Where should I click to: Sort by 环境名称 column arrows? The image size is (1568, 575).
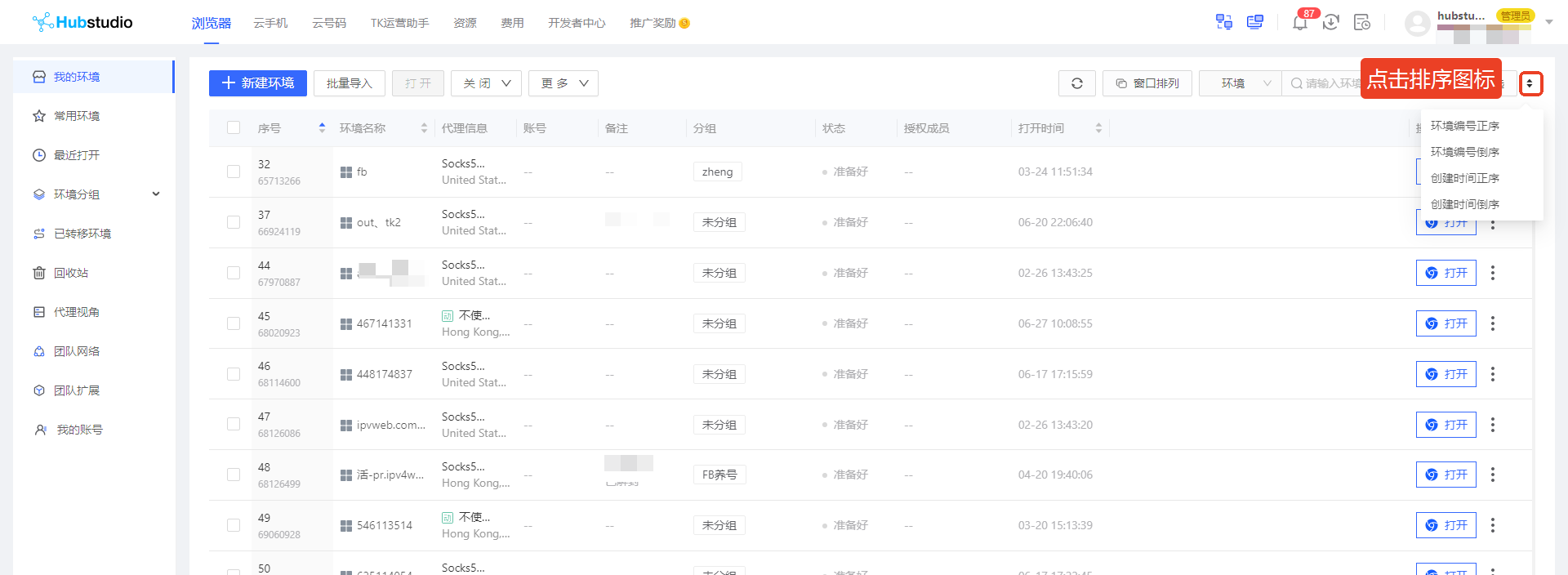click(x=424, y=128)
